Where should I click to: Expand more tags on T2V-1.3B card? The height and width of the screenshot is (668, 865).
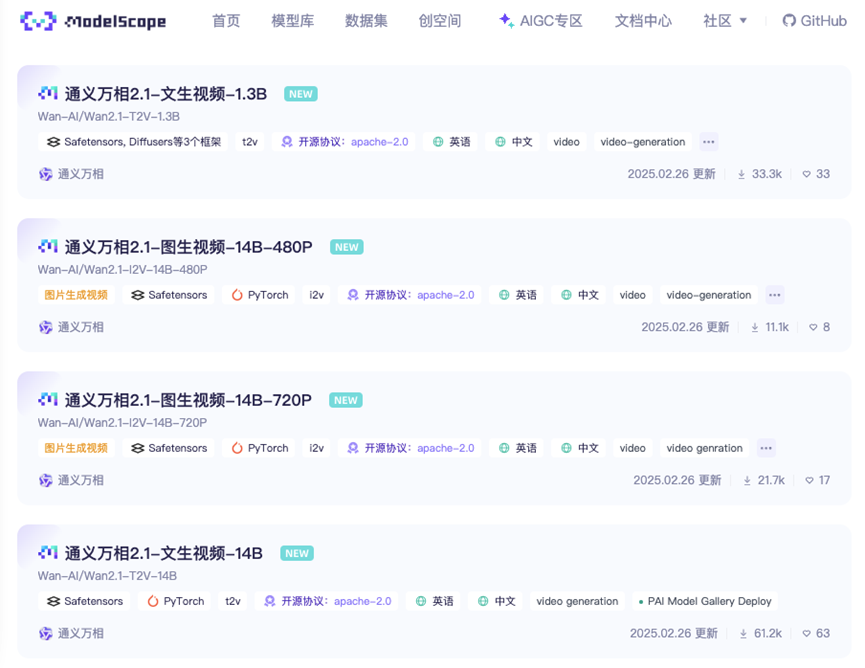[708, 142]
